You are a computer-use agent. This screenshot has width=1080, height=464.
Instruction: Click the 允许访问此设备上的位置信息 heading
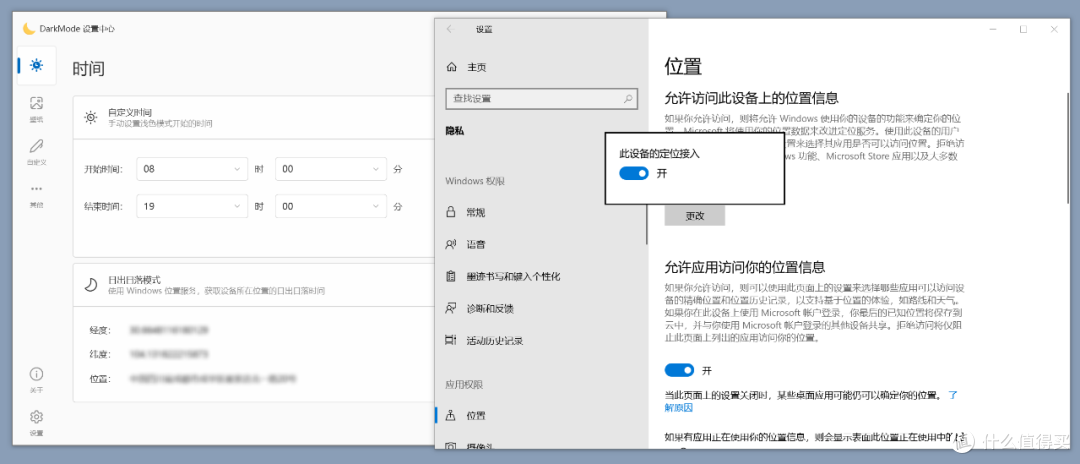(751, 97)
